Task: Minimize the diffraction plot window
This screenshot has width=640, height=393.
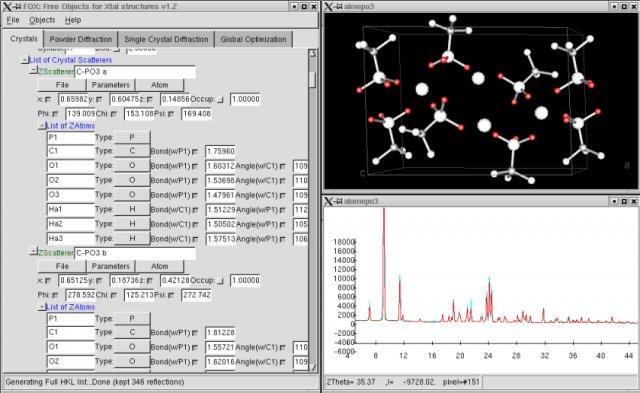Action: [615, 201]
